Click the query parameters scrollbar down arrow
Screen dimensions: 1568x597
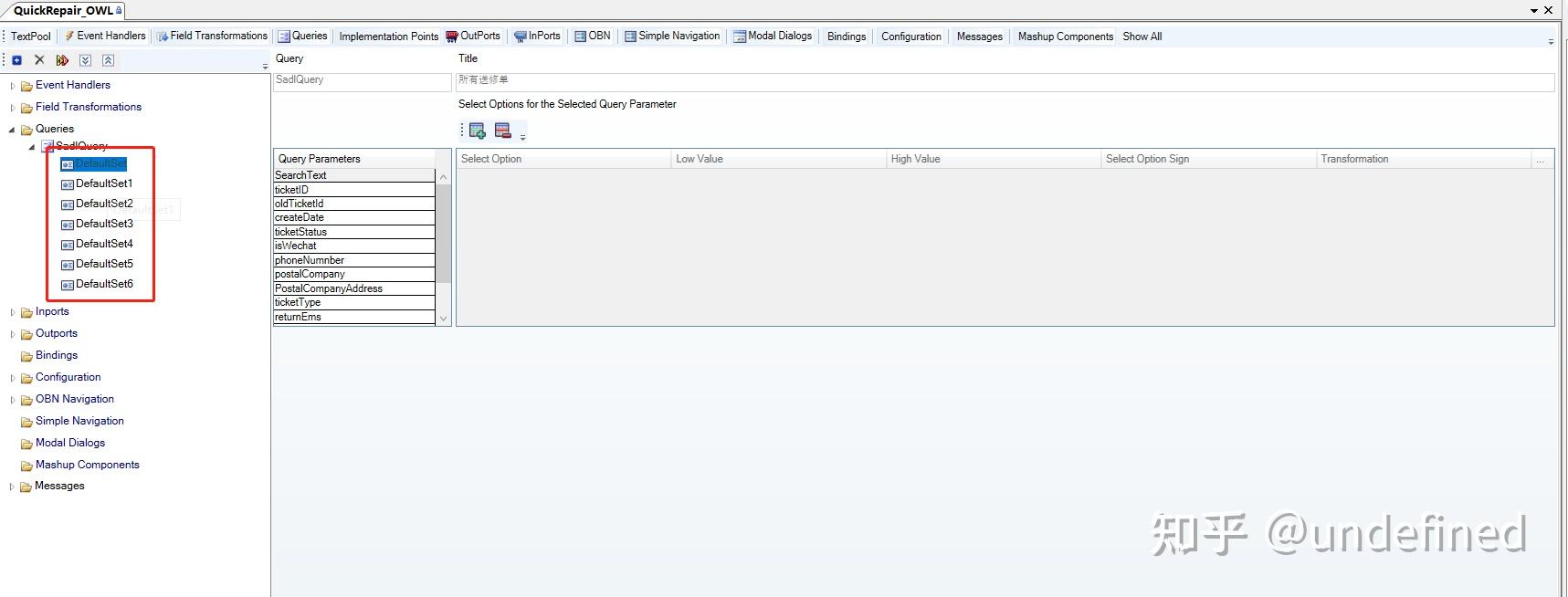[443, 319]
